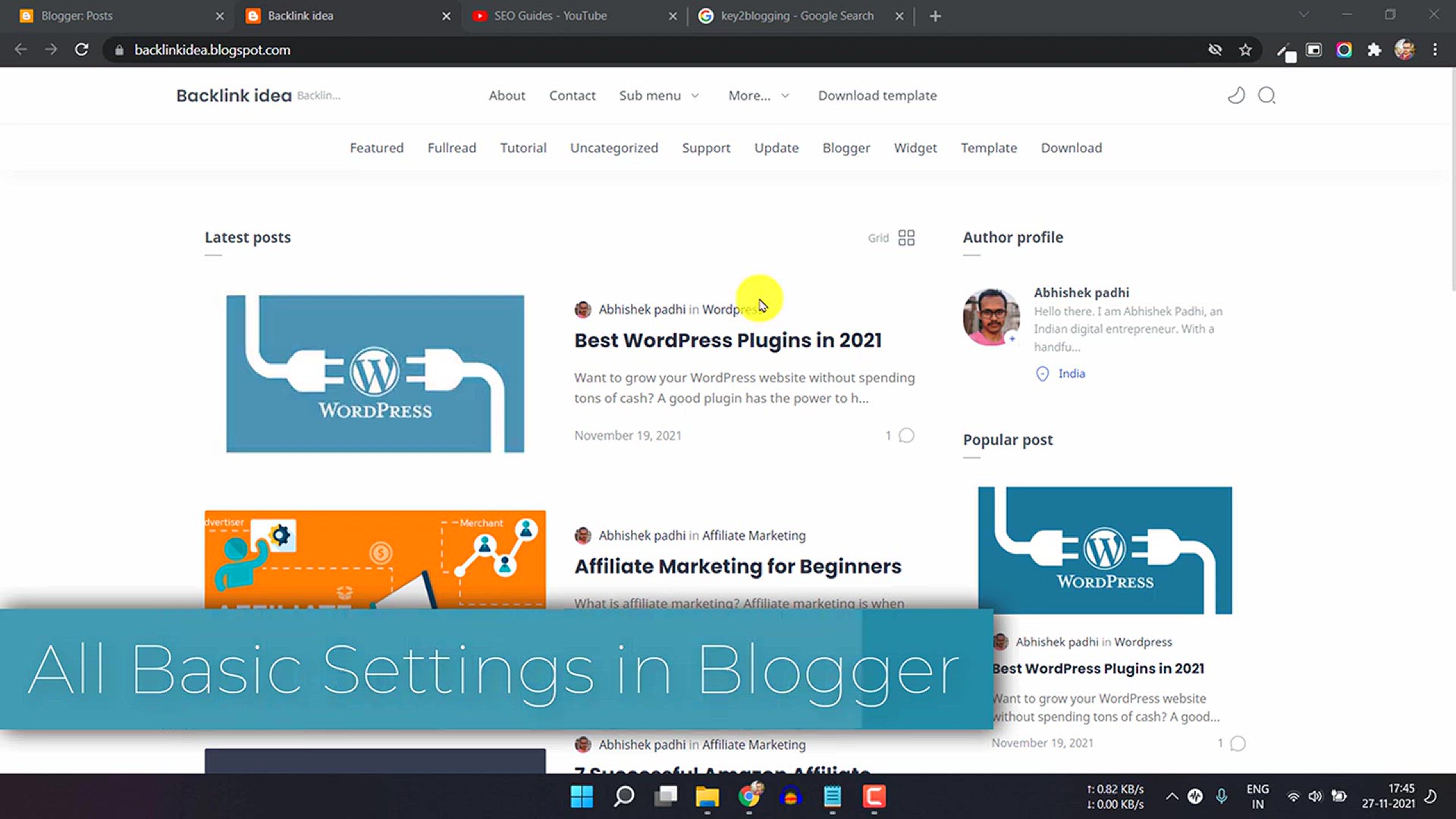
Task: Click browser back arrow
Action: [x=20, y=49]
